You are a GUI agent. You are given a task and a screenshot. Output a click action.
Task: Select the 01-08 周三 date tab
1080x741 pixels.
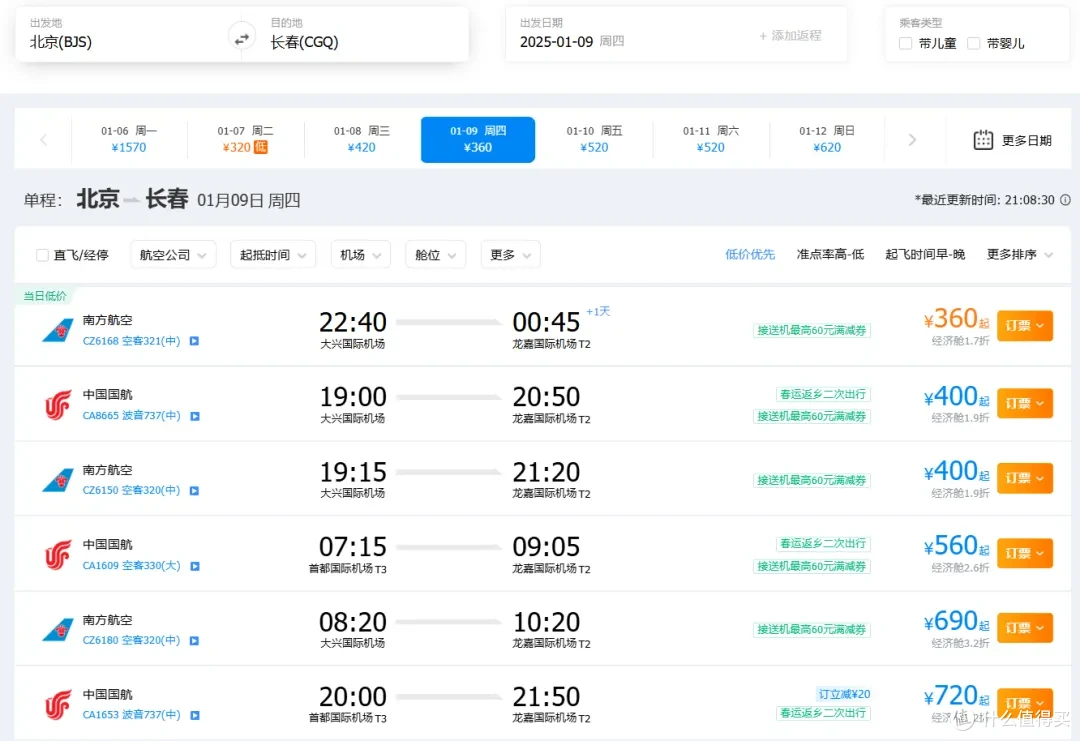point(362,139)
